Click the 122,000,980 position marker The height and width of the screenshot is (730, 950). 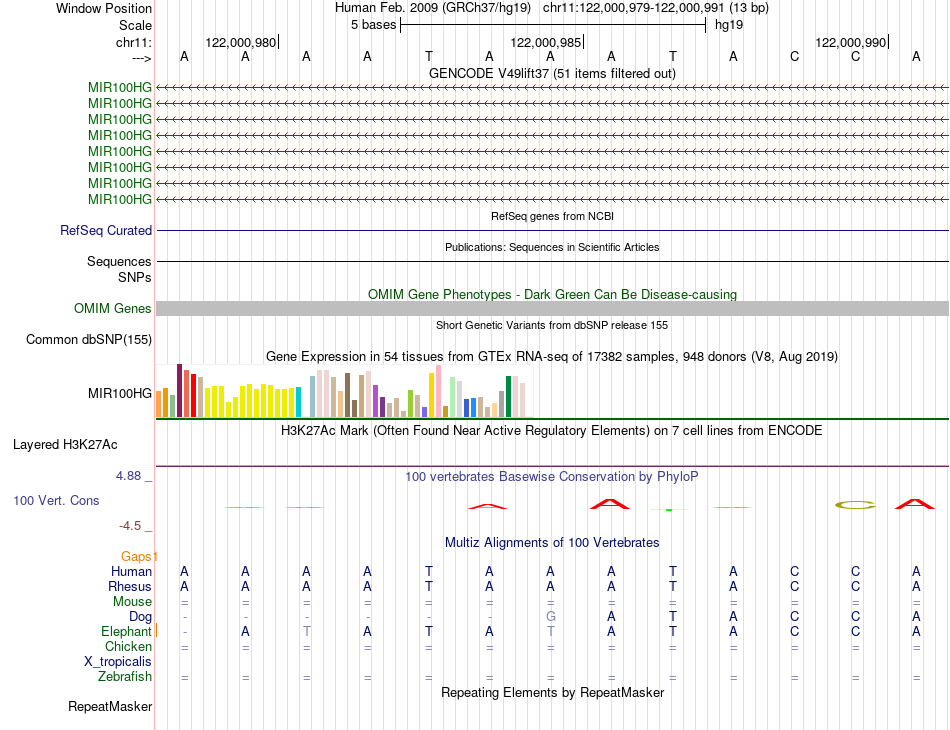[x=241, y=42]
